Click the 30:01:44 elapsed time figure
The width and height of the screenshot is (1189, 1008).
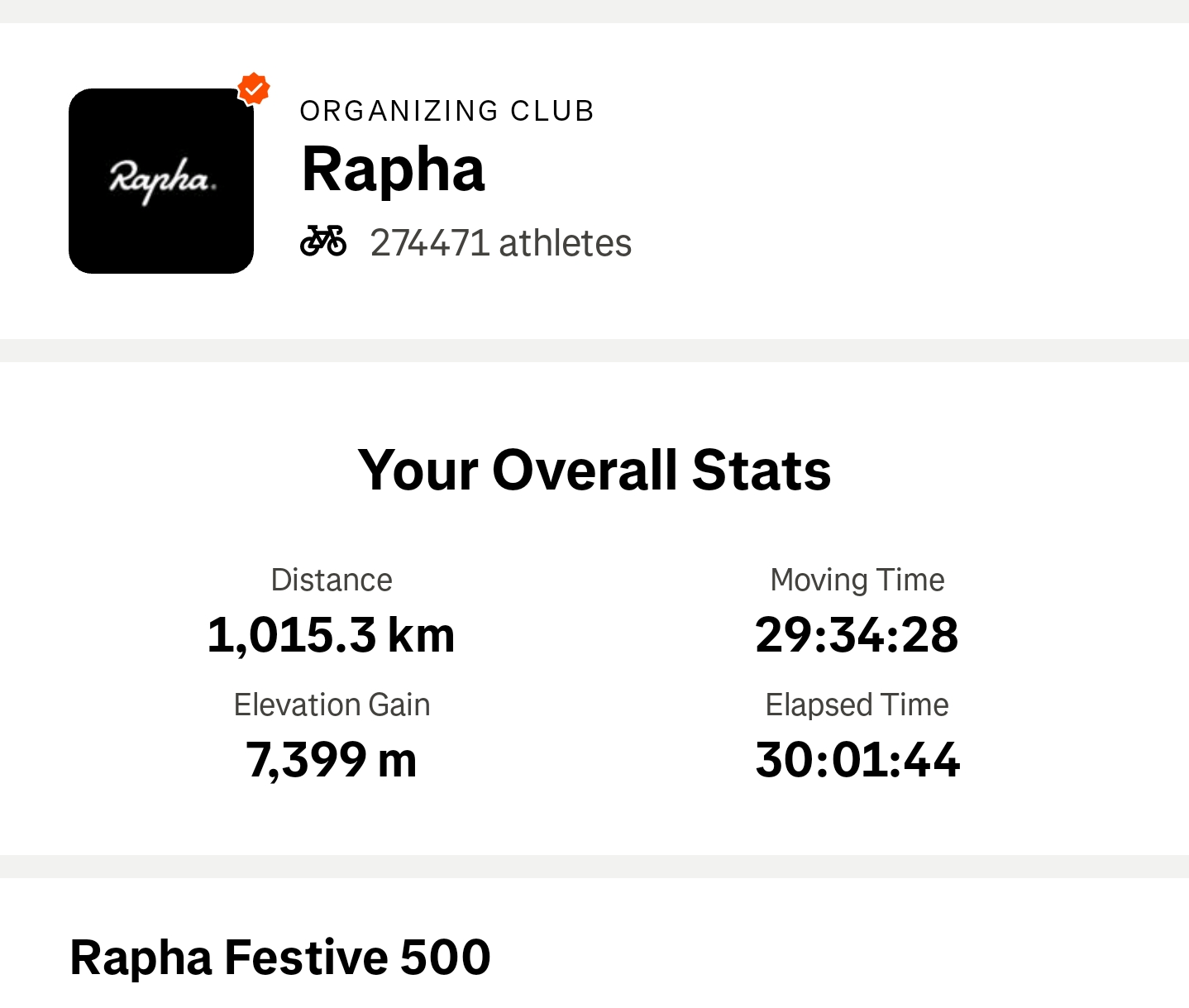point(857,759)
